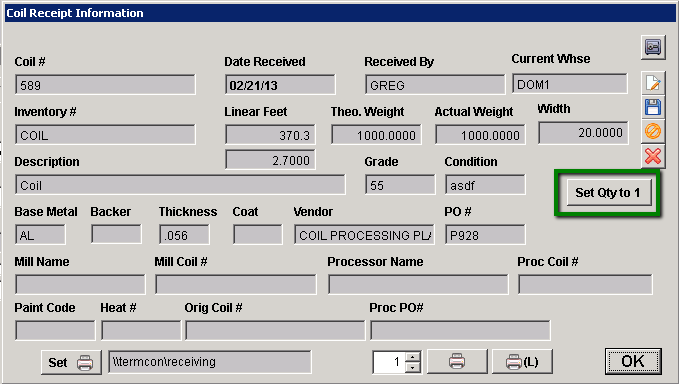
Task: Click the Received By field GREG
Action: (x=435, y=85)
